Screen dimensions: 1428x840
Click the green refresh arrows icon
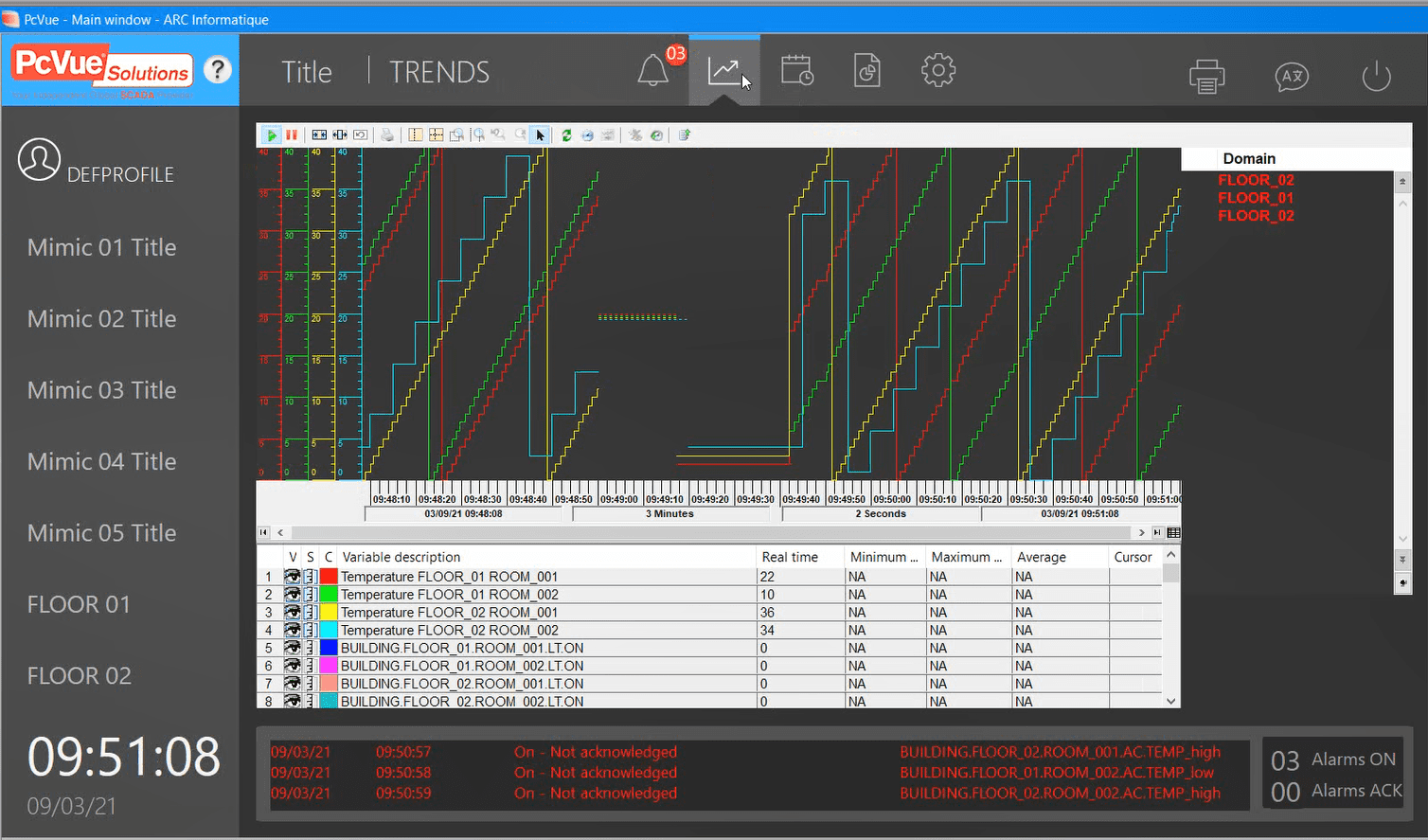pyautogui.click(x=566, y=135)
